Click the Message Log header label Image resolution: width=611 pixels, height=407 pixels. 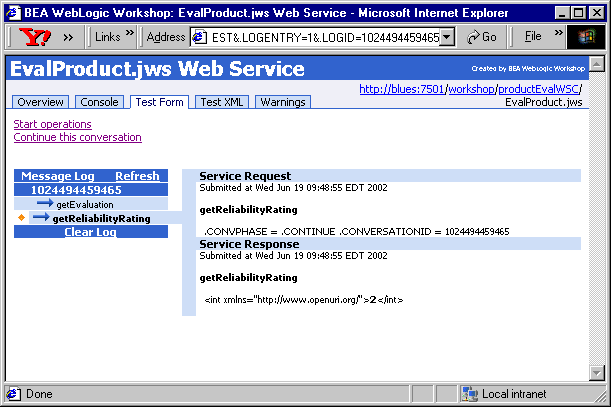click(58, 176)
